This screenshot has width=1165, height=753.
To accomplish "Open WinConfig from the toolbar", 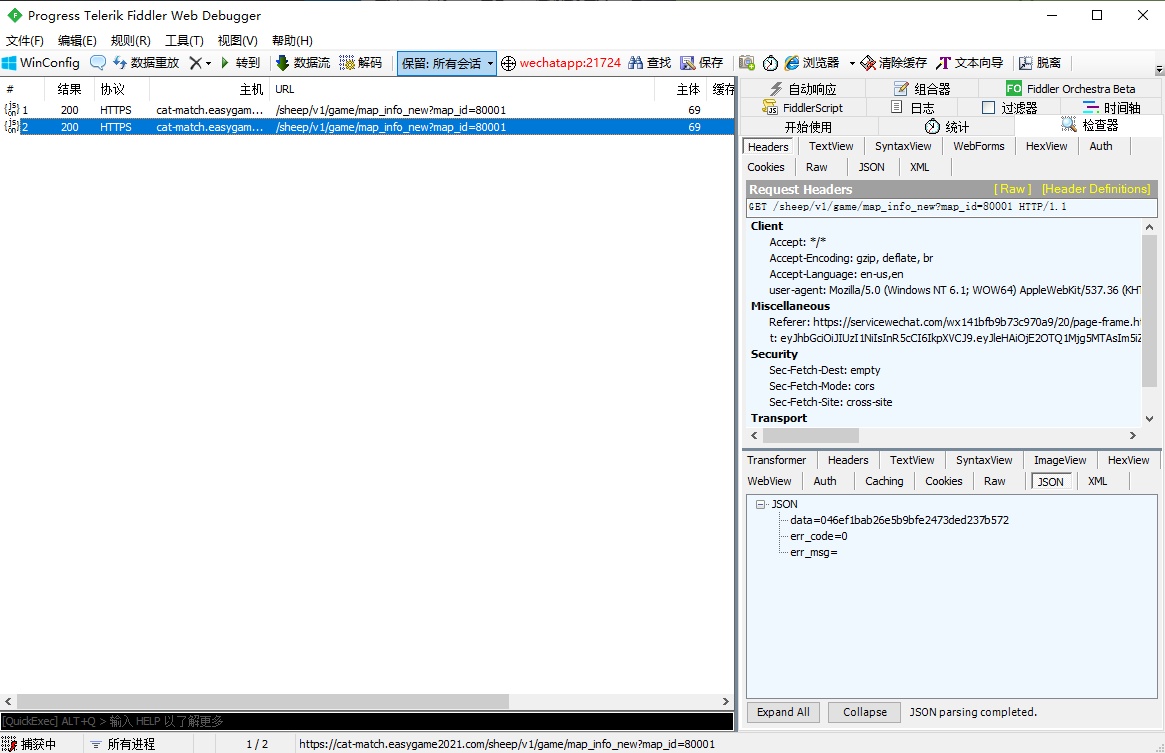I will point(41,63).
